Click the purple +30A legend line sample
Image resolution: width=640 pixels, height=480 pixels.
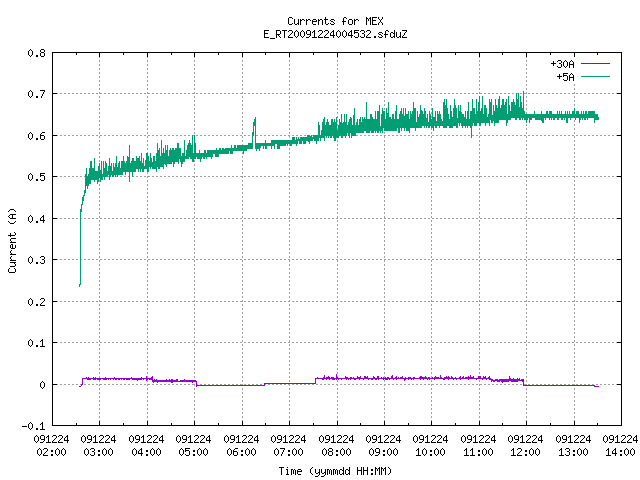pos(595,64)
